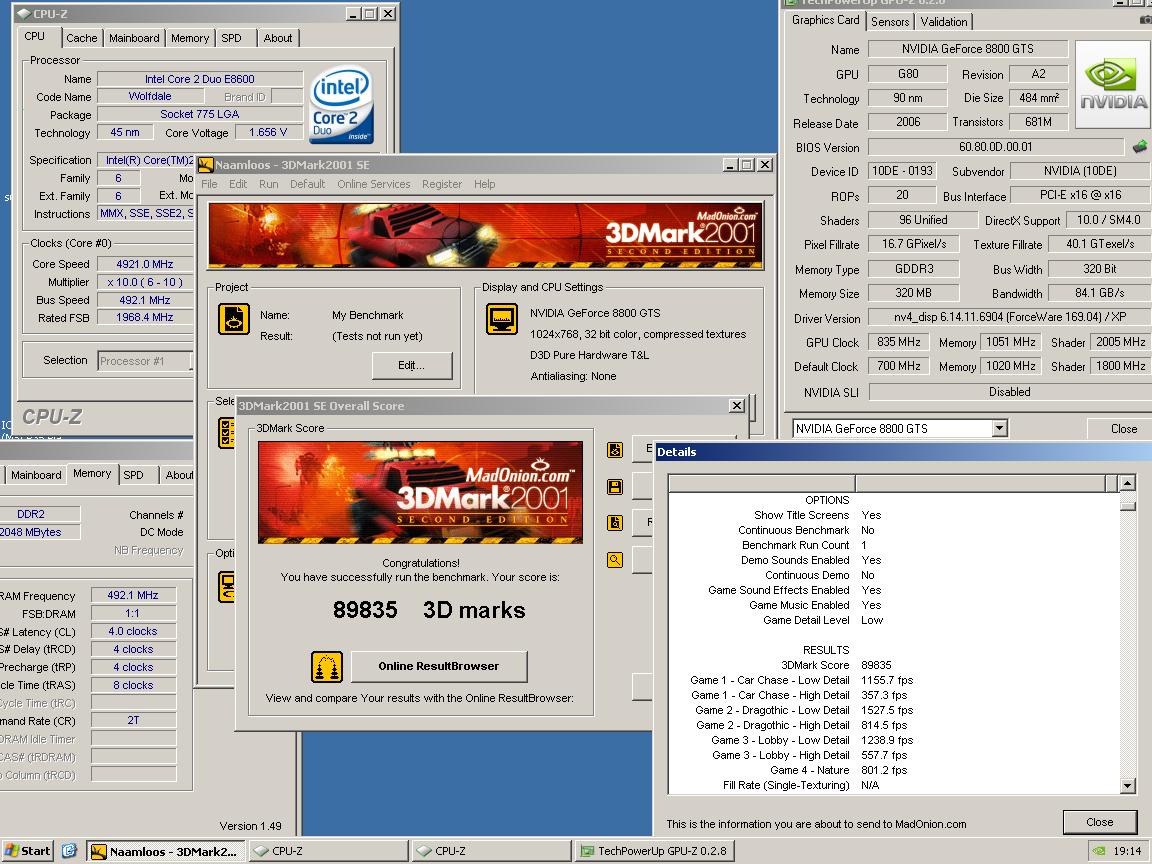Click the first CPU-Z taskbar button
The image size is (1152, 864).
coord(328,852)
